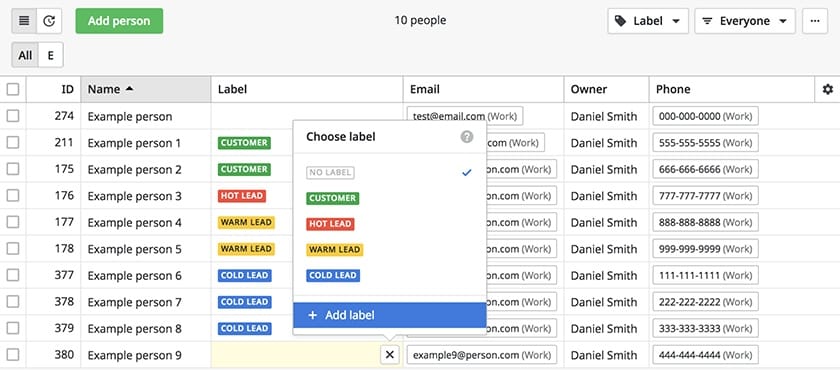Click phone number 444-444-4444

click(706, 355)
